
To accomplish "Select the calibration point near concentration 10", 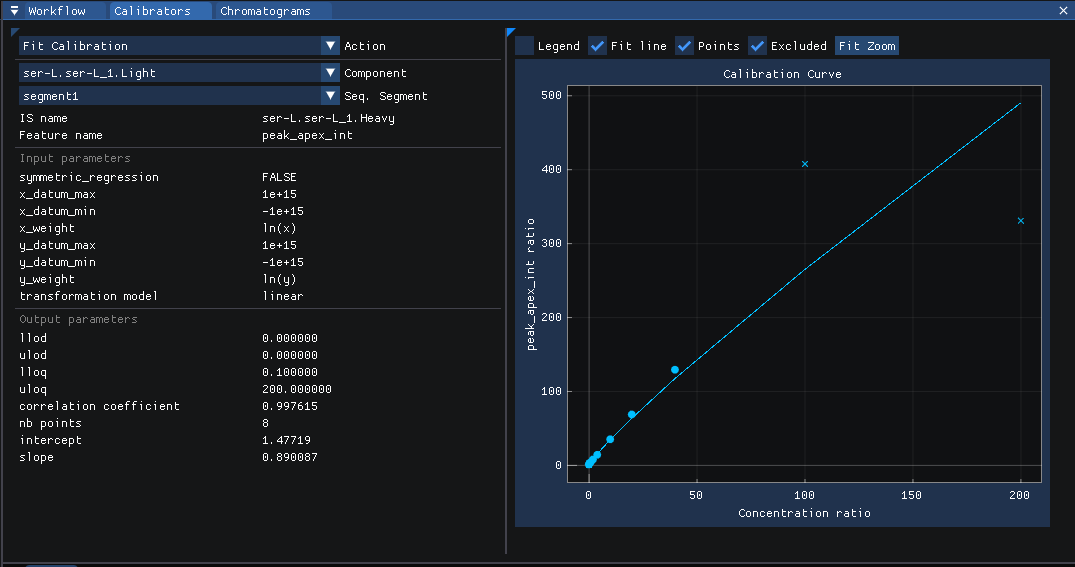I will [x=610, y=439].
